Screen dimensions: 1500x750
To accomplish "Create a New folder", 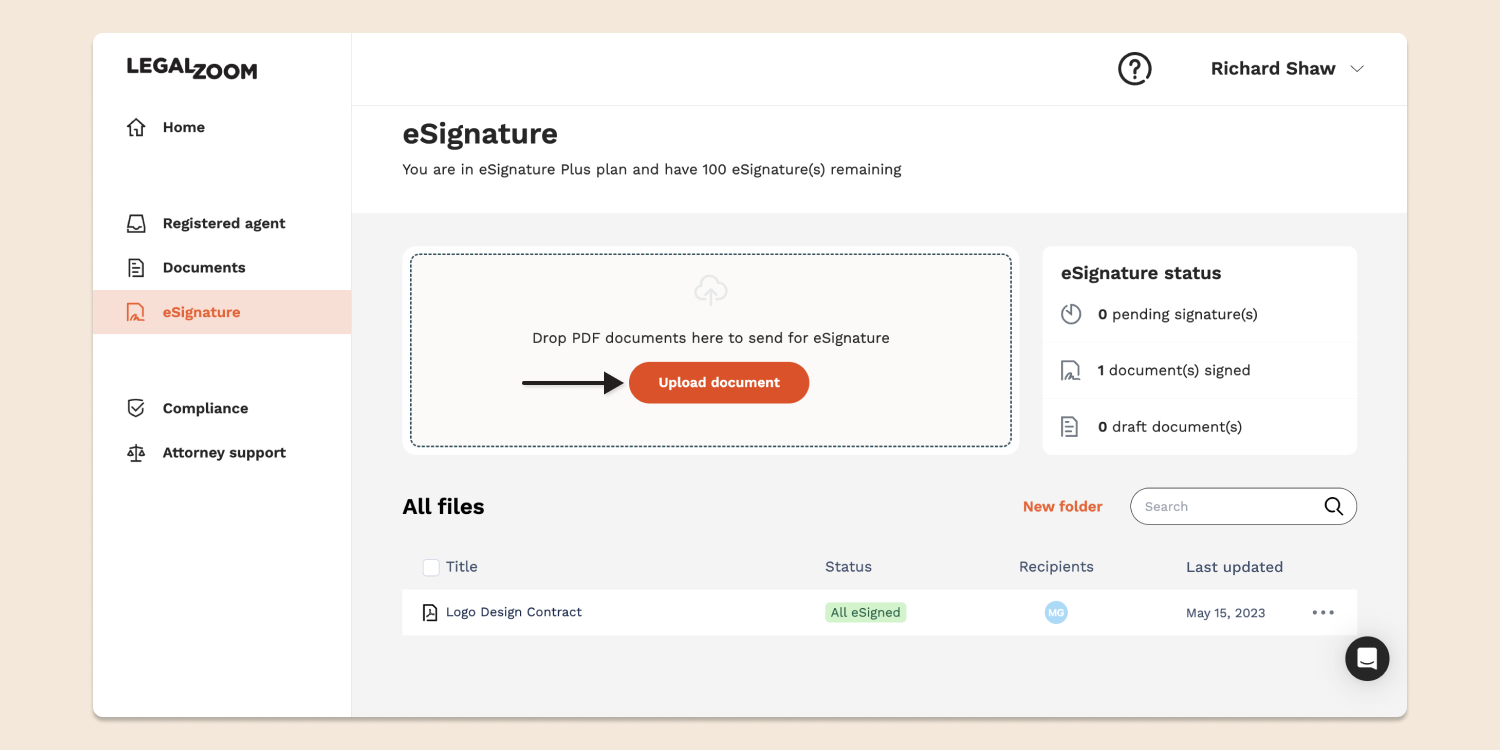I will (1063, 506).
